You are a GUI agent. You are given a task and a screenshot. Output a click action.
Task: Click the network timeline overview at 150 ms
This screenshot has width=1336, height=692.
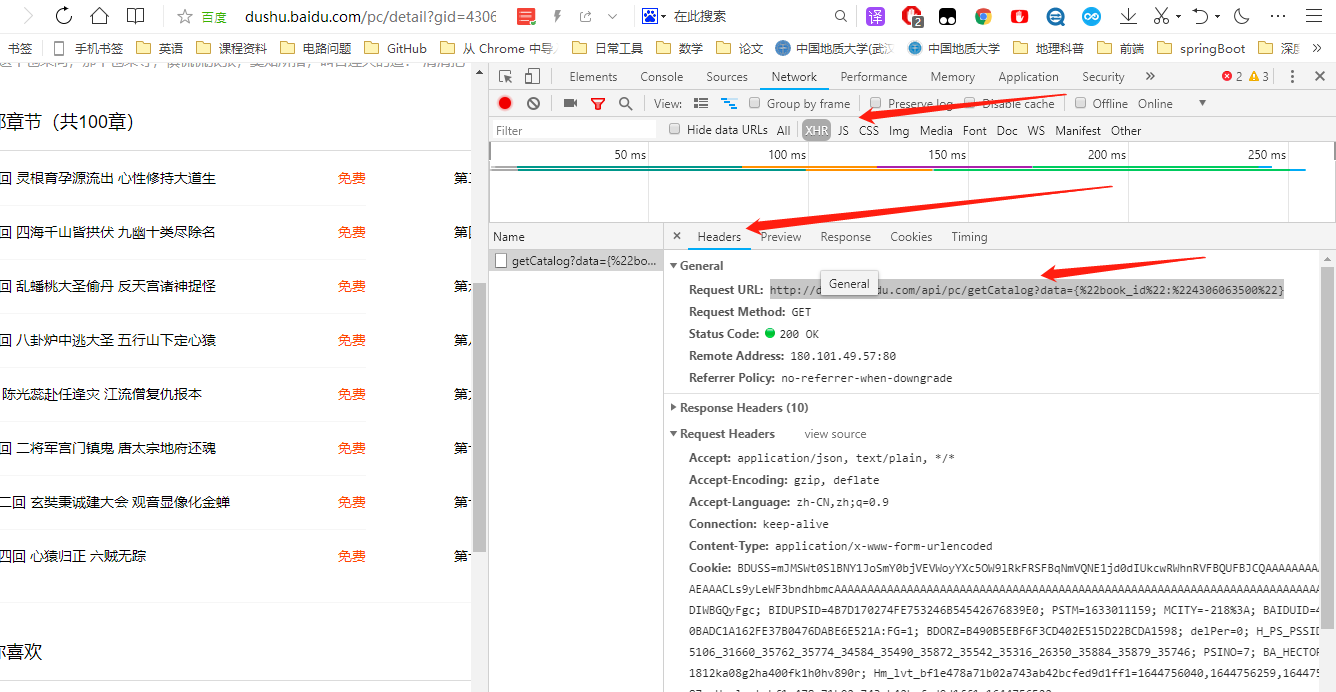[x=947, y=154]
